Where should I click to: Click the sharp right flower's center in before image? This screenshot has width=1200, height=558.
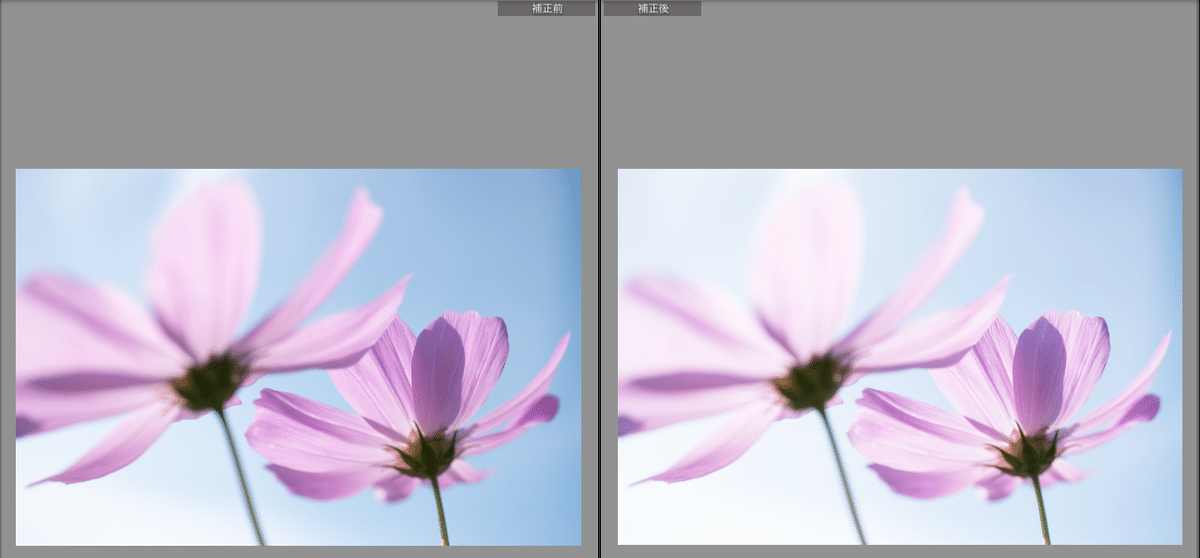coord(429,453)
